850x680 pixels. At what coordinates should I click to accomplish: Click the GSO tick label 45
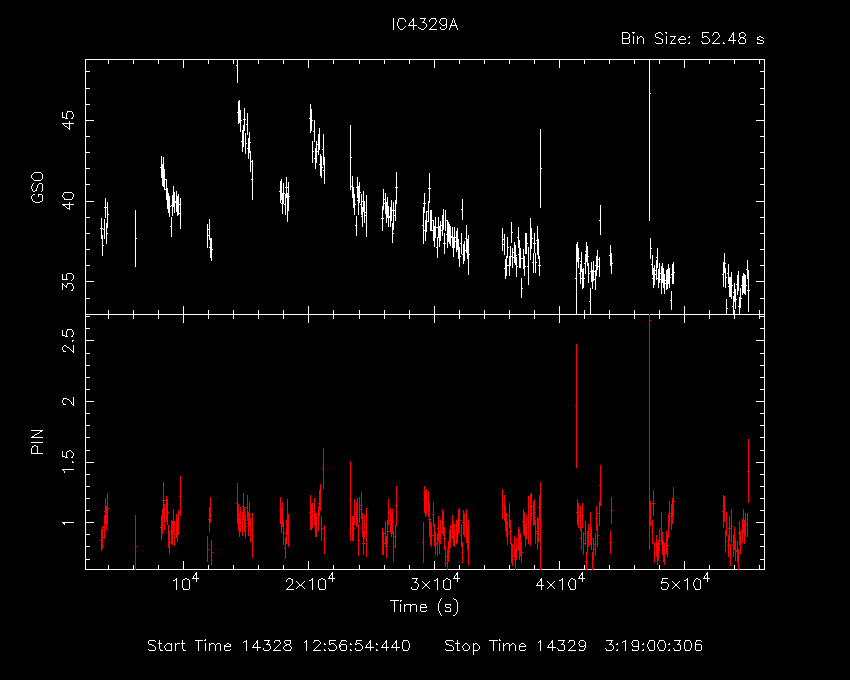click(x=69, y=120)
